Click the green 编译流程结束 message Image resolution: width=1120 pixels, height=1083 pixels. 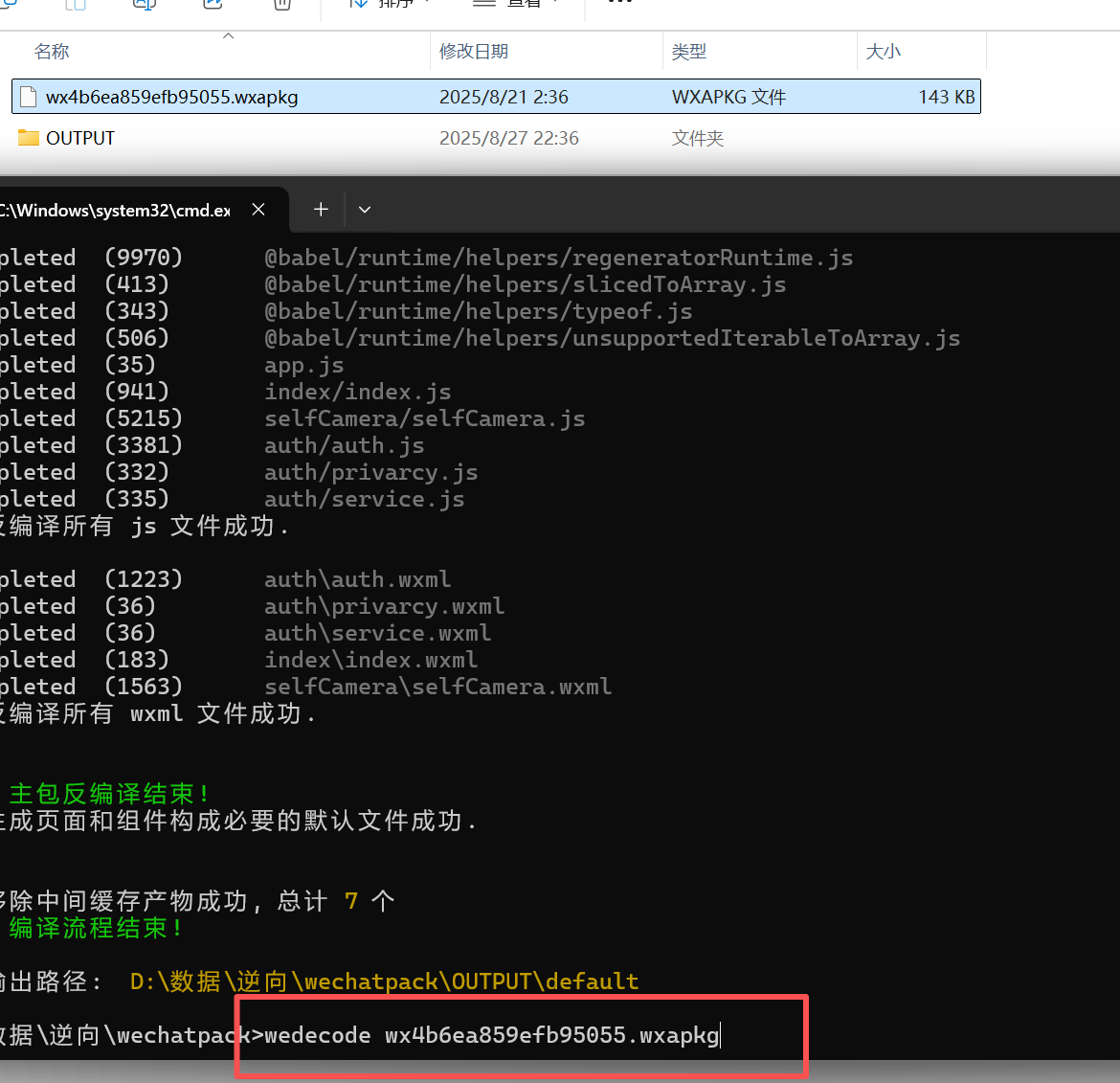[95, 928]
